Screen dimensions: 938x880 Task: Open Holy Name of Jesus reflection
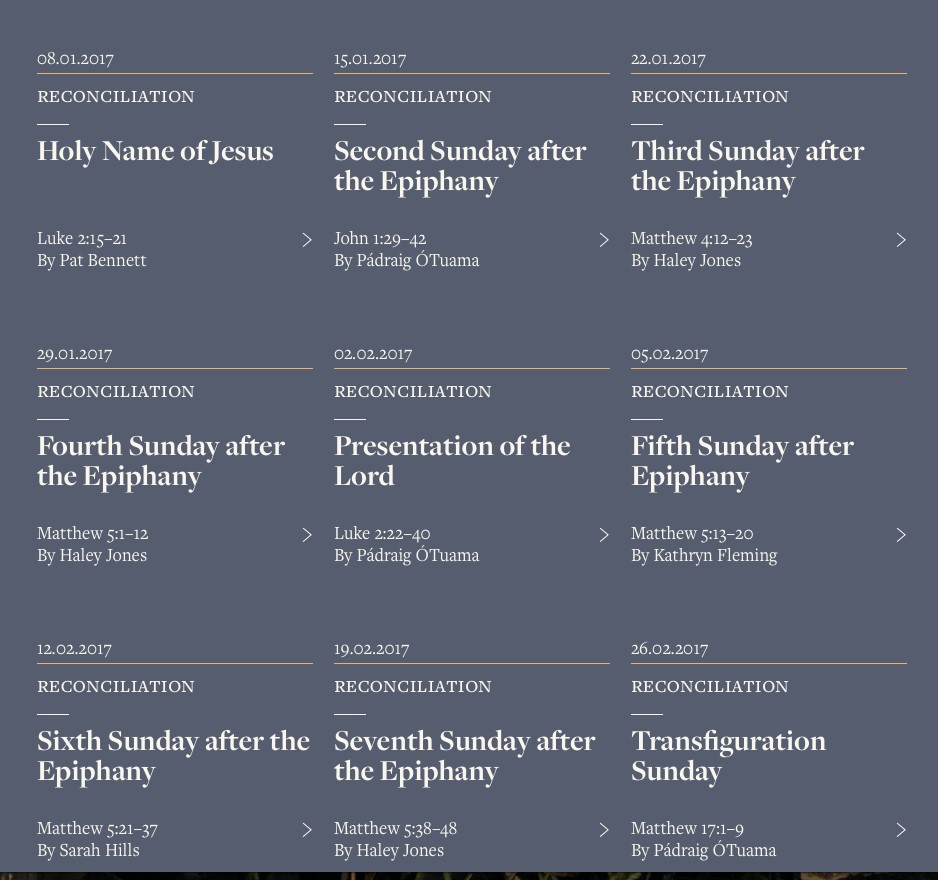point(155,151)
